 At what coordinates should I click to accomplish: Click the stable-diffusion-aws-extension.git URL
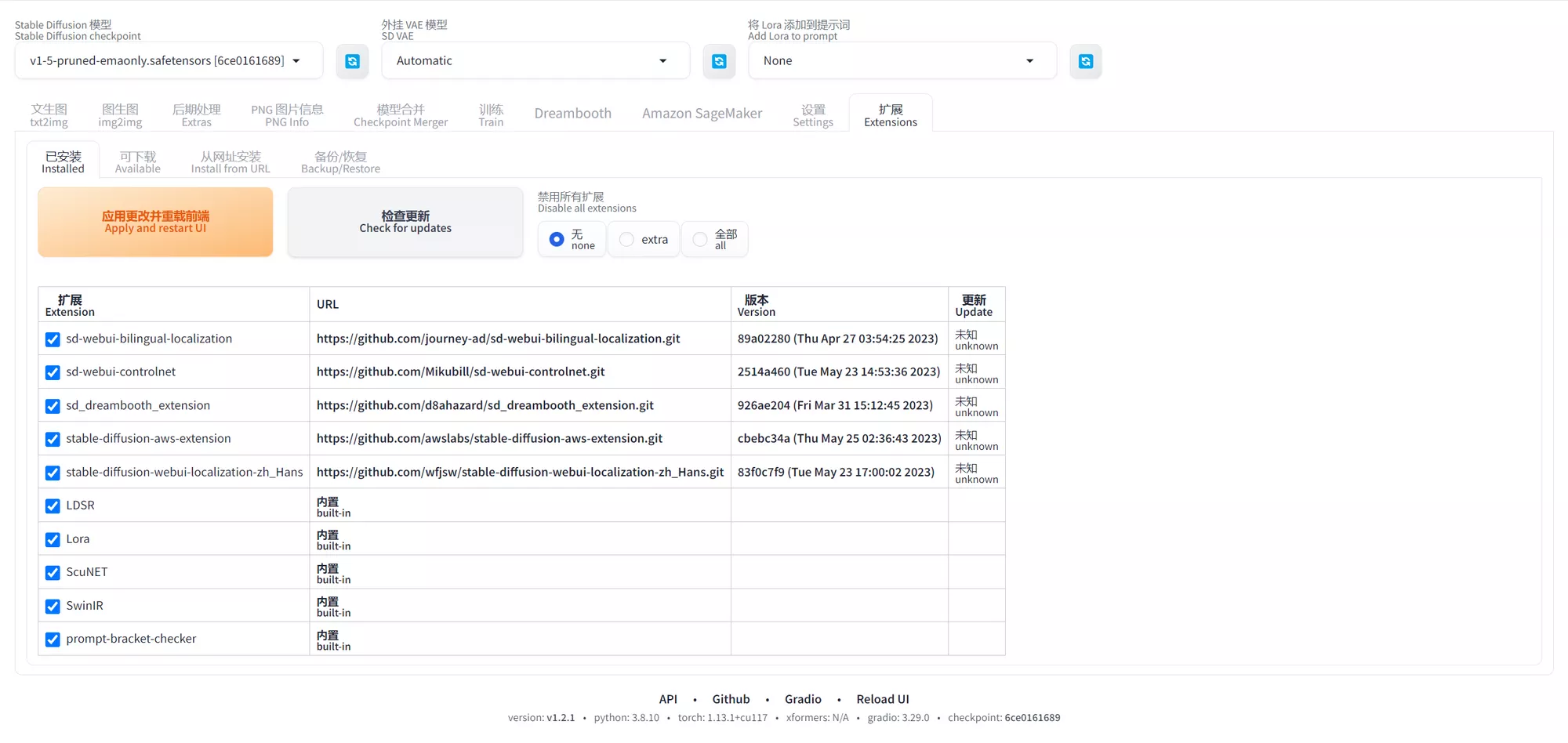(x=489, y=438)
